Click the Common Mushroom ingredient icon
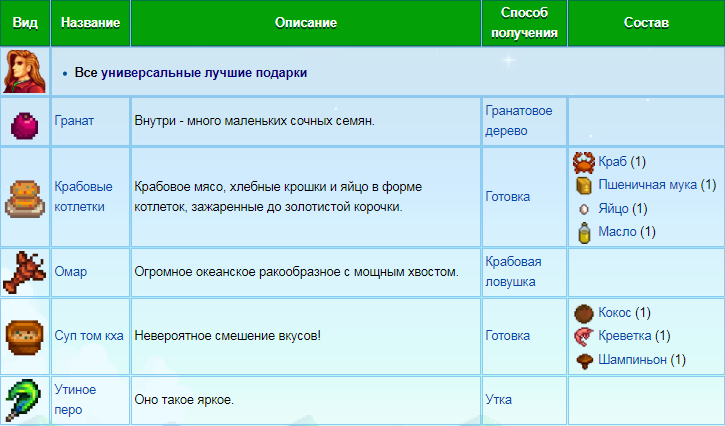 tap(584, 360)
